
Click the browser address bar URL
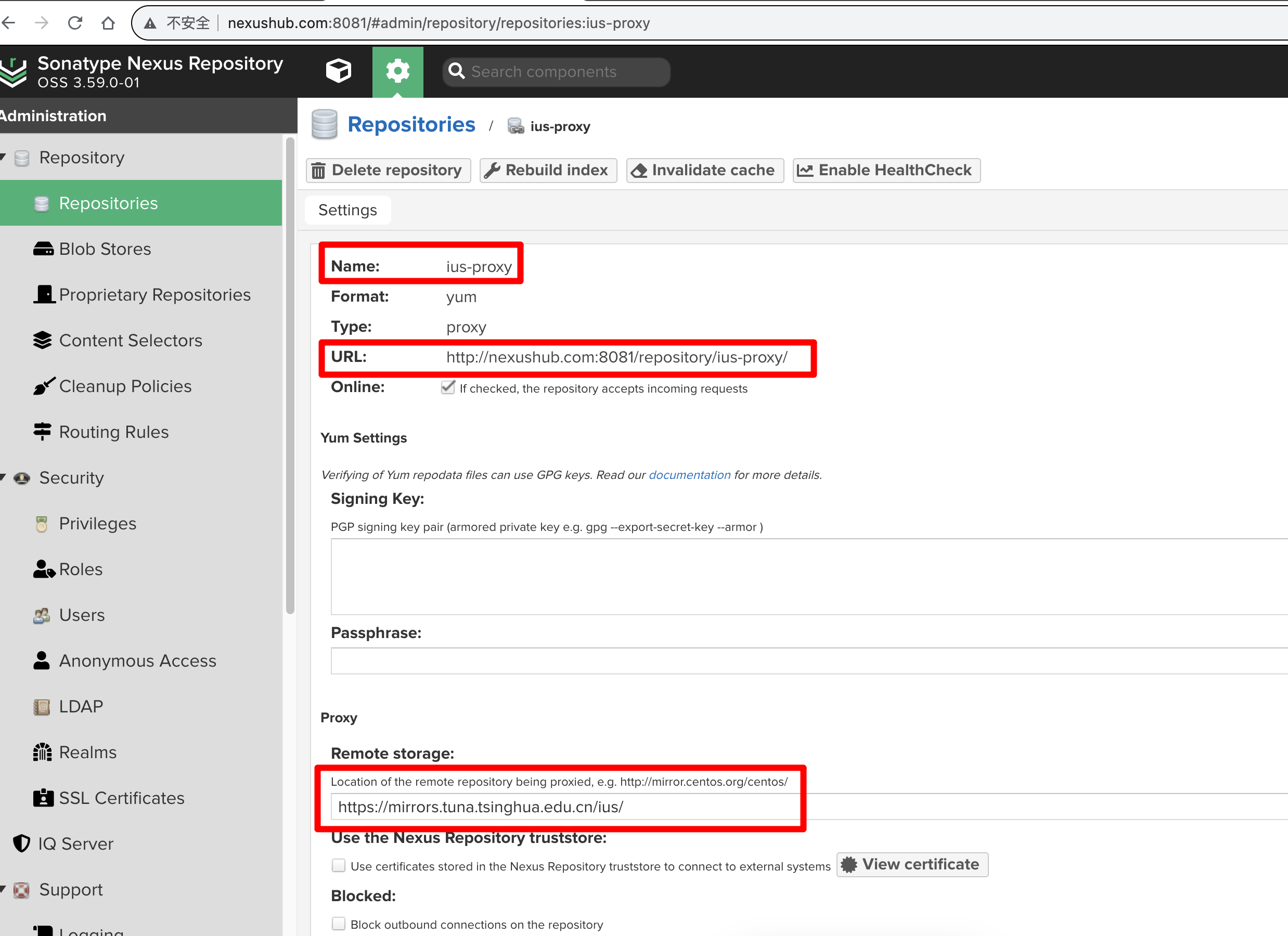click(x=439, y=23)
